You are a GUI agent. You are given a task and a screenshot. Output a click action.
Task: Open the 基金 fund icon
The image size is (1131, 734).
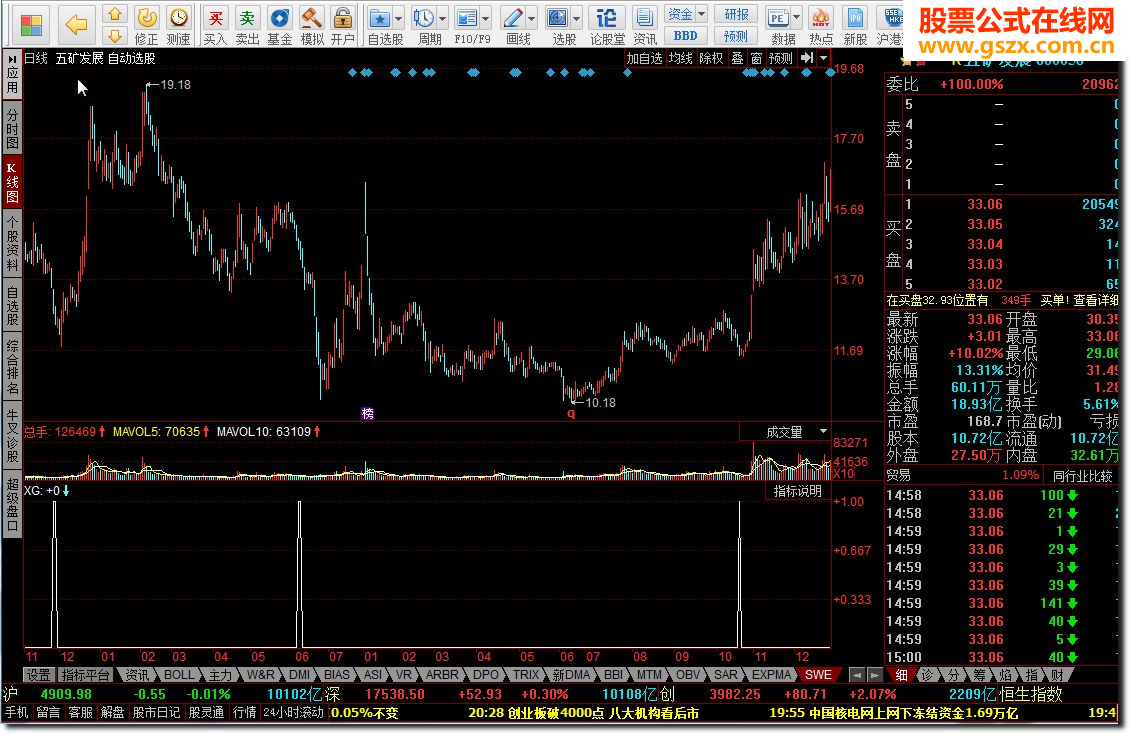[280, 17]
